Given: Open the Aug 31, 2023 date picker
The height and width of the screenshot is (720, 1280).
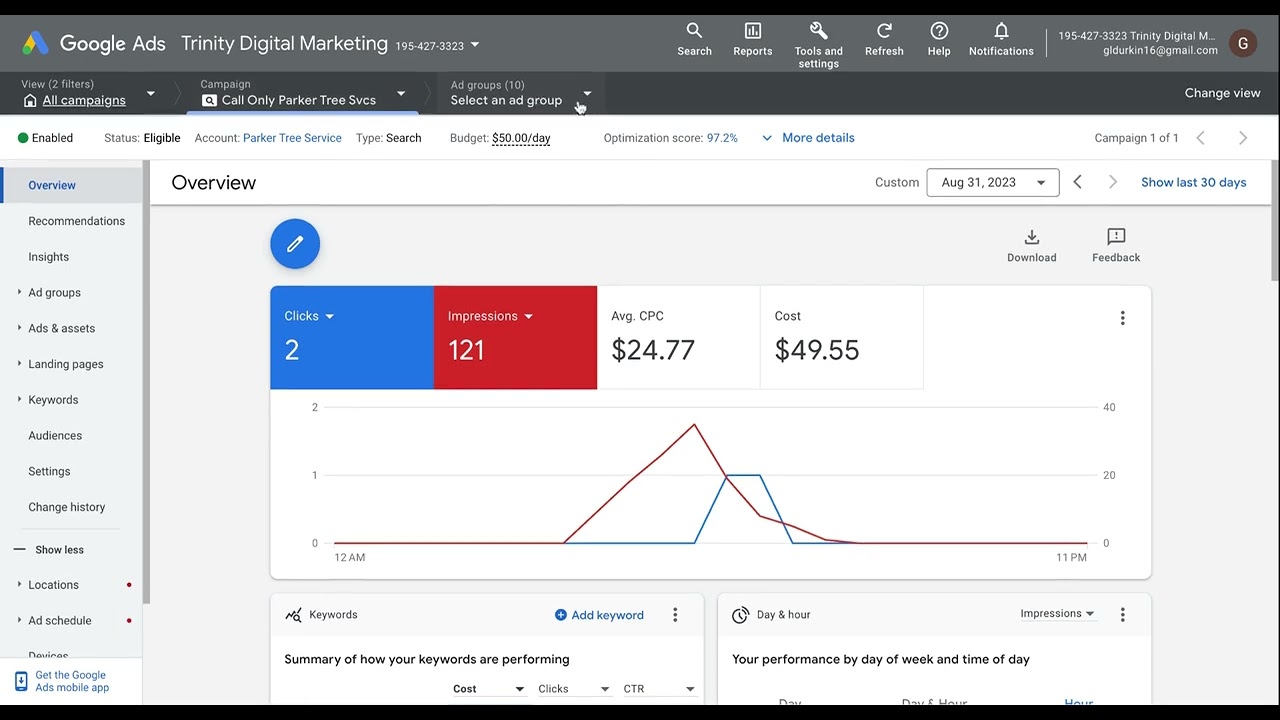Looking at the screenshot, I should pyautogui.click(x=993, y=182).
